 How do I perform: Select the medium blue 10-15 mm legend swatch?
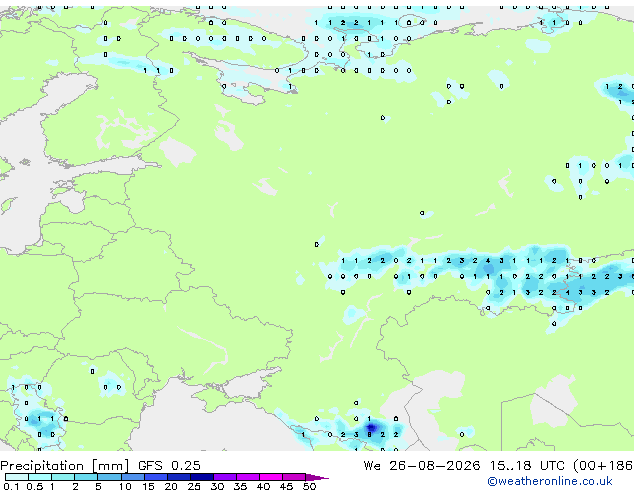[x=133, y=477]
